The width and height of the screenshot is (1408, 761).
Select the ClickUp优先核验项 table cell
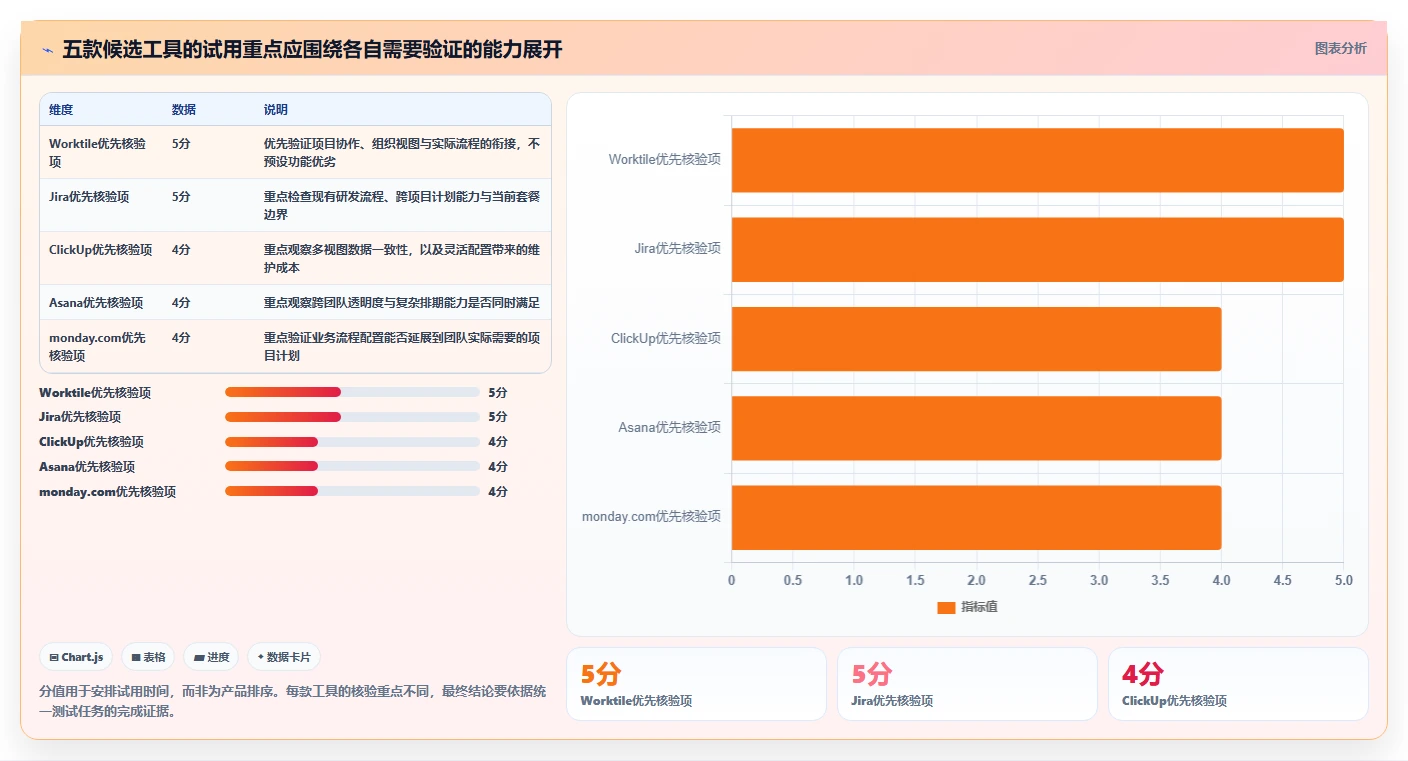pos(100,258)
